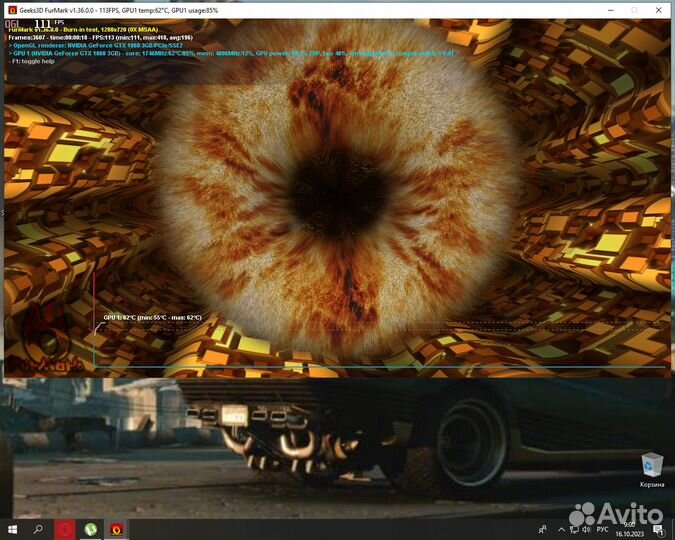Click the FurMark window title bar text
This screenshot has height=540, width=675.
118,10
